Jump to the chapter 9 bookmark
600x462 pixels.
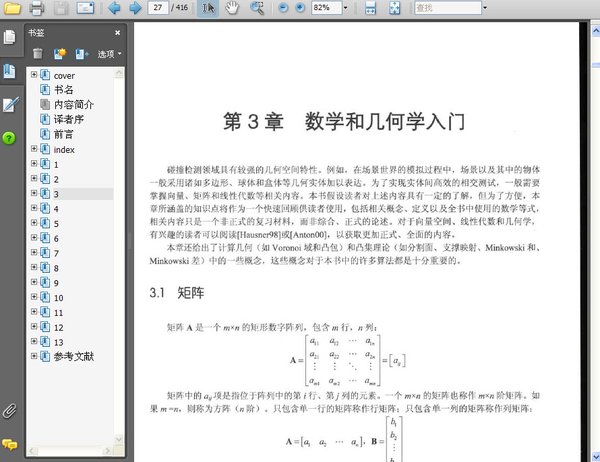coord(56,283)
